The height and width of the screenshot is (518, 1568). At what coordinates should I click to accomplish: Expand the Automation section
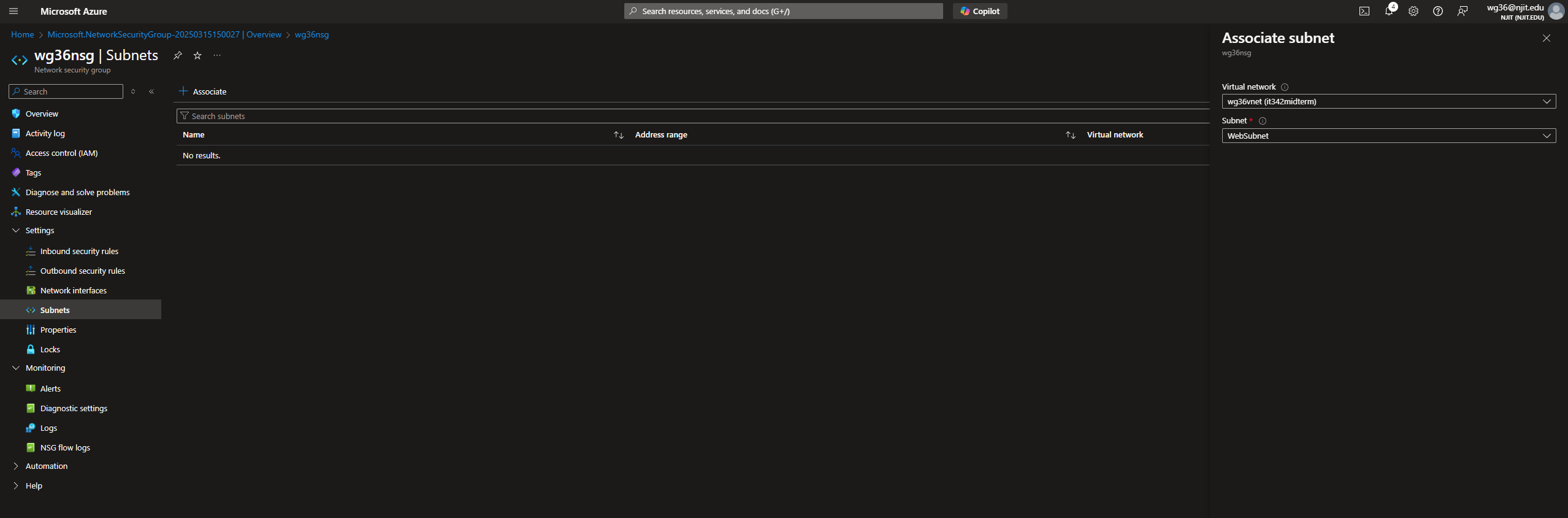pos(16,466)
